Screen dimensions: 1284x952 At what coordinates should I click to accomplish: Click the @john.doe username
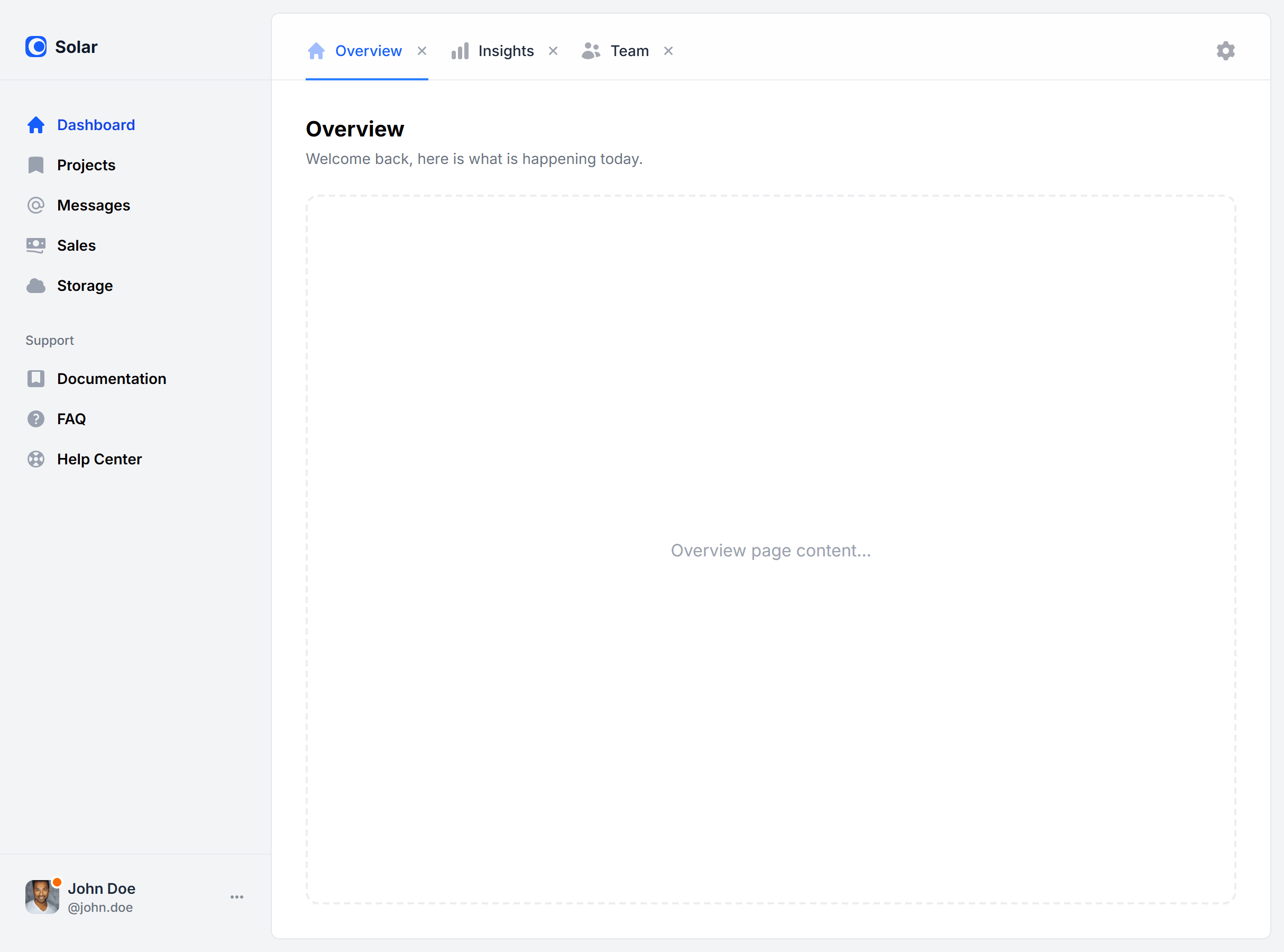100,907
